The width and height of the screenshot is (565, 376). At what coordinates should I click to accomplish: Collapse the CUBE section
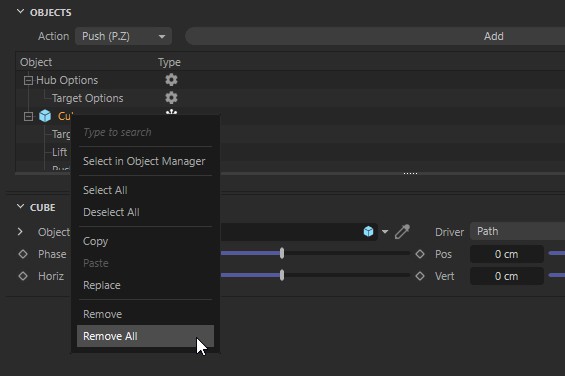(21, 207)
